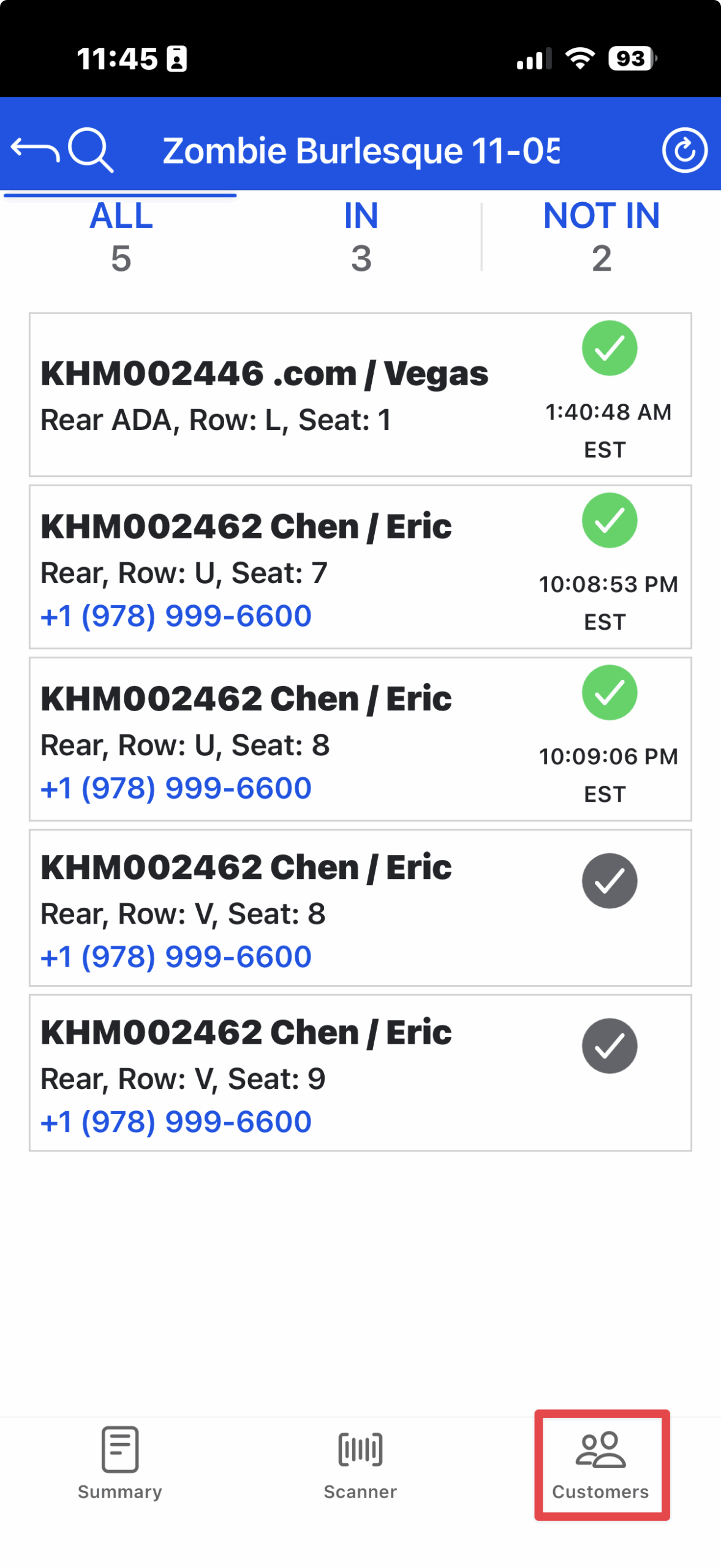Screen dimensions: 721x1568
Task: Uncheck Row U Seat 8 check-in
Action: [x=609, y=692]
